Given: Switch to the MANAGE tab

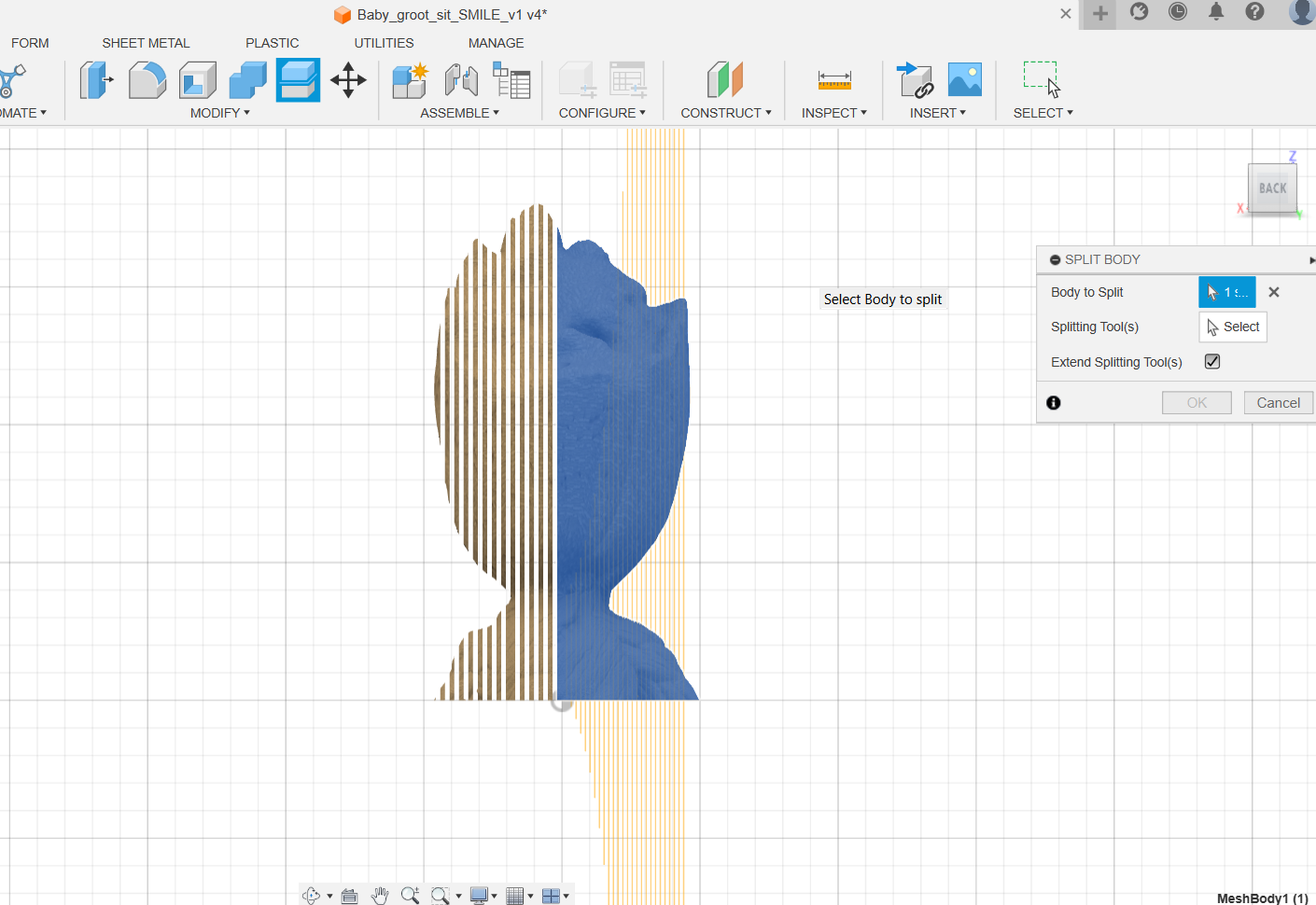Looking at the screenshot, I should 496,43.
